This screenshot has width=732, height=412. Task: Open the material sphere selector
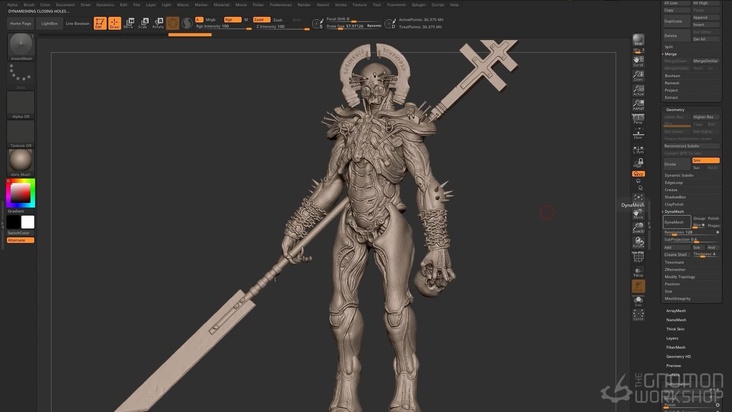[21, 161]
